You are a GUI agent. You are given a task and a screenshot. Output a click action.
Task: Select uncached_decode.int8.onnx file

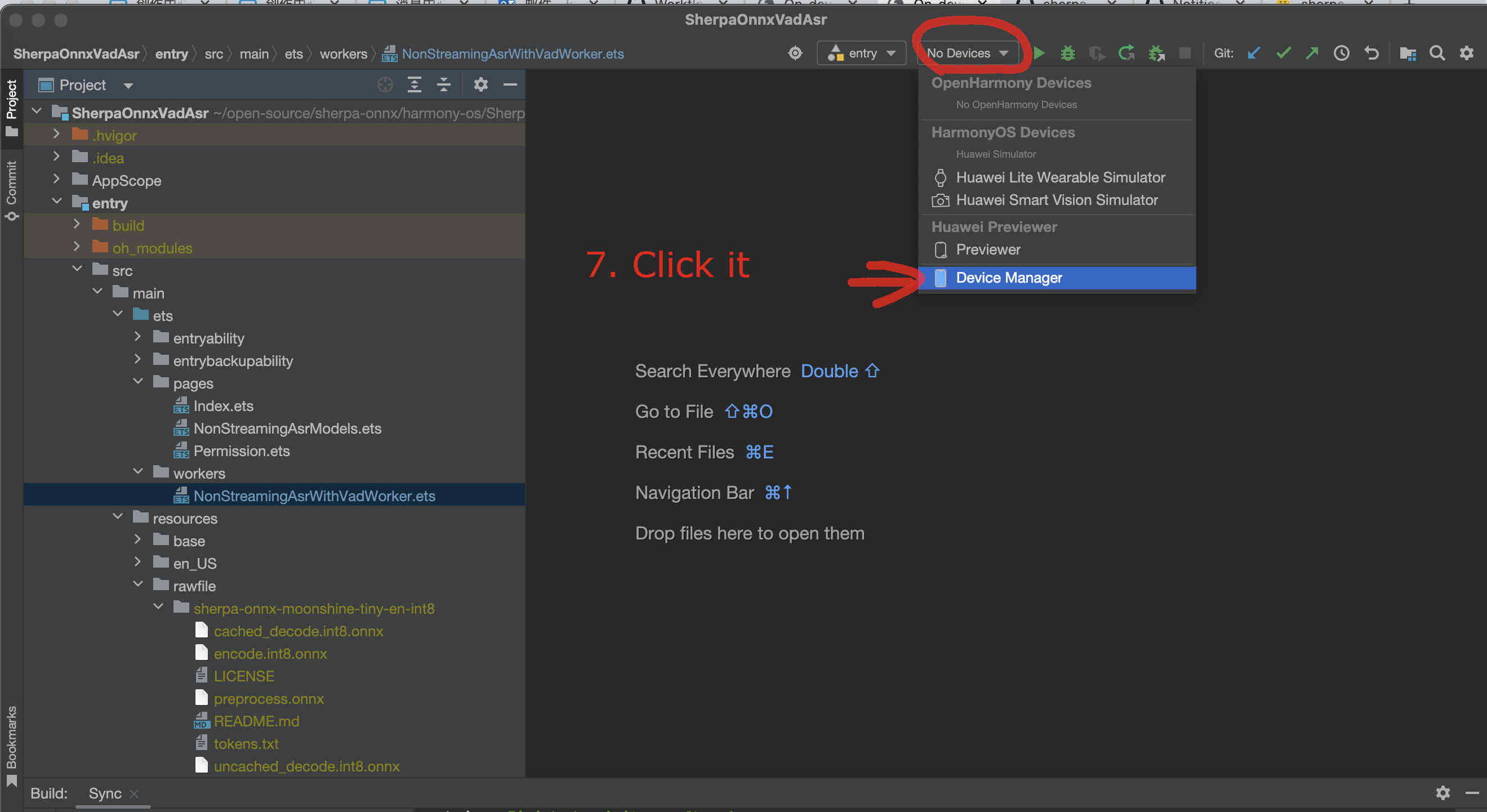[306, 766]
